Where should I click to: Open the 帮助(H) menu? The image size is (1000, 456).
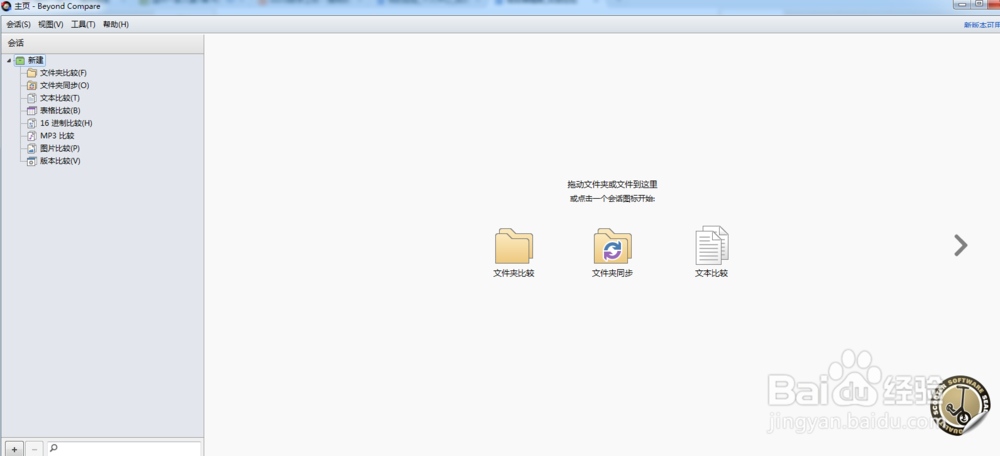(115, 24)
